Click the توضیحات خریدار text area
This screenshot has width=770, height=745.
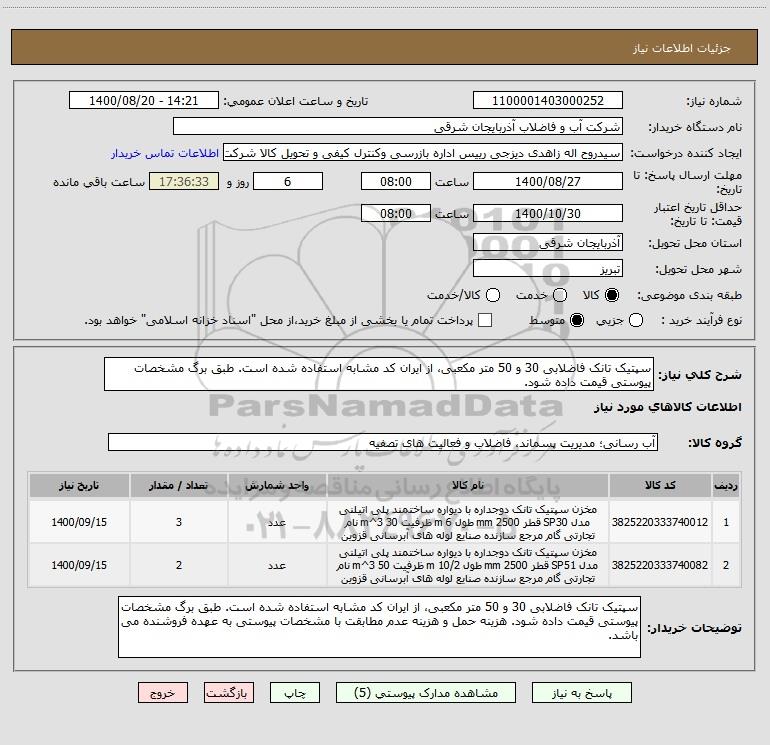coord(379,627)
